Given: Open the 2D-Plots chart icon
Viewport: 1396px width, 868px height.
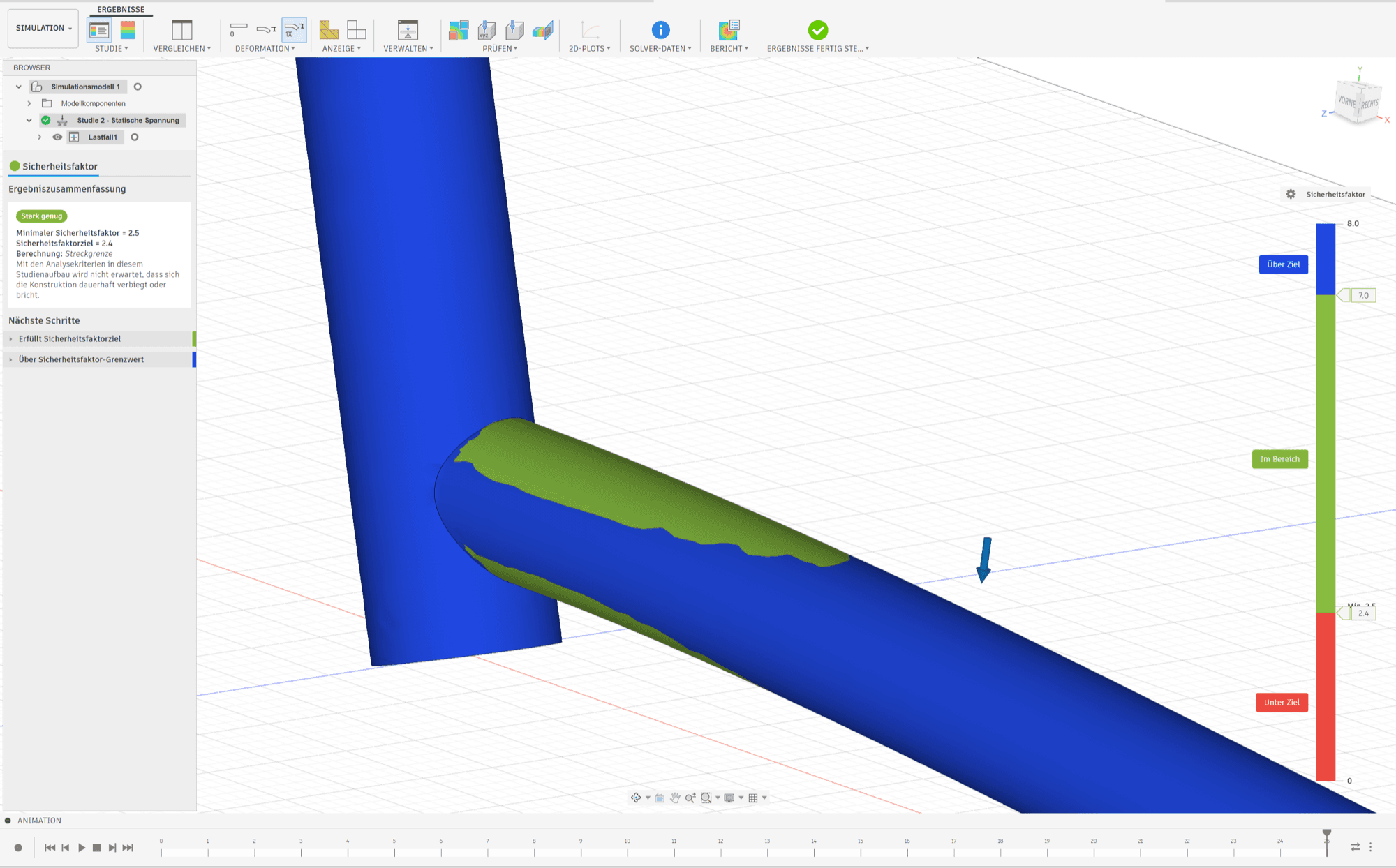Looking at the screenshot, I should click(590, 30).
